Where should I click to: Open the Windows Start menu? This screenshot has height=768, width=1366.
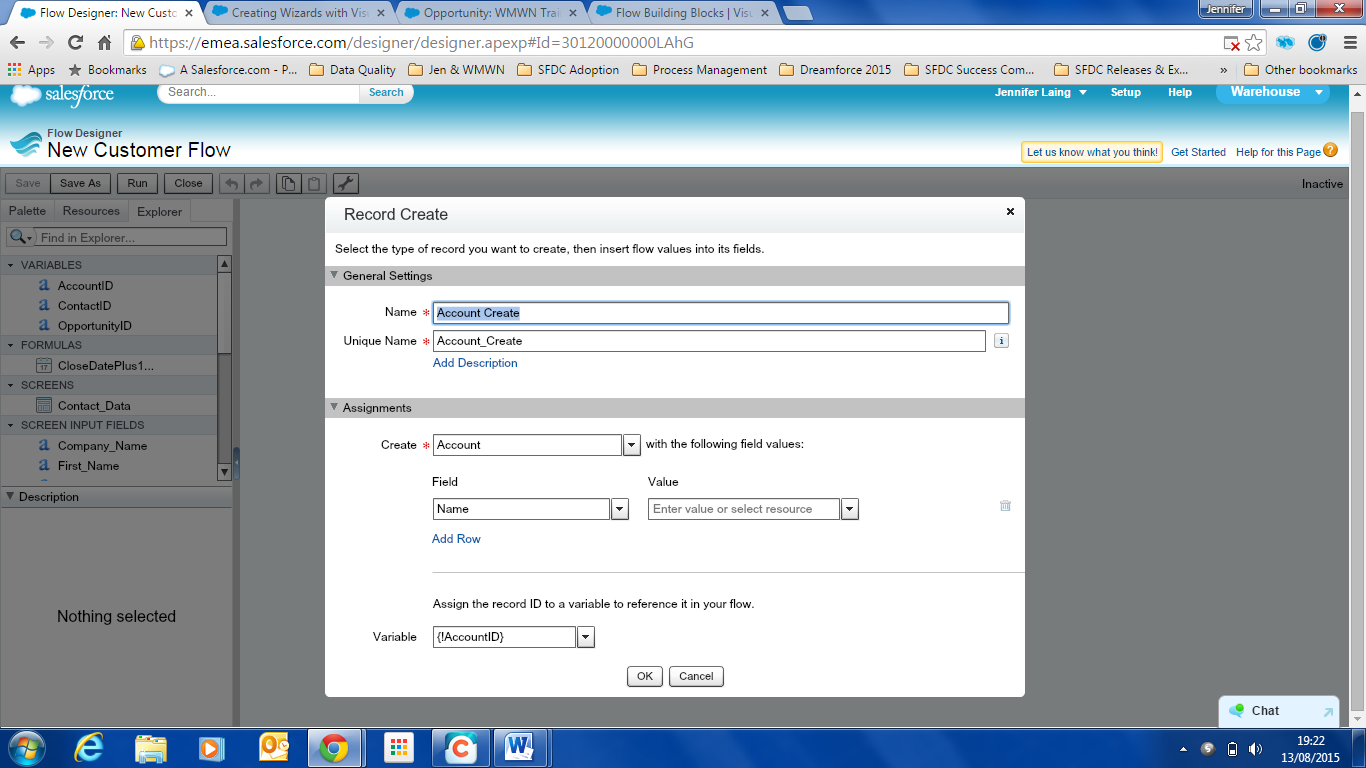click(26, 748)
